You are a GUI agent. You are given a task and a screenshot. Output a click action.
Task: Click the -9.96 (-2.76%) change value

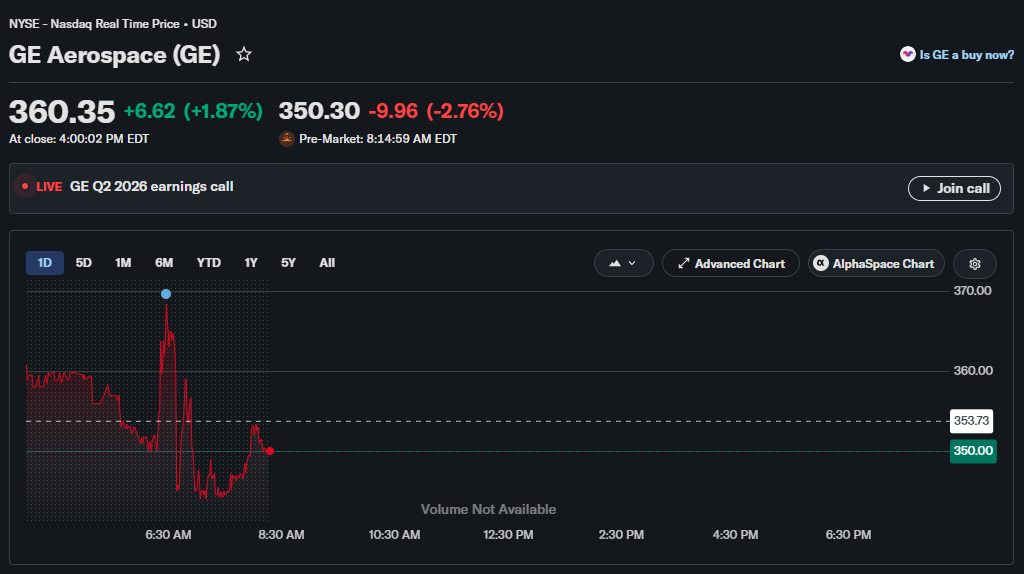(436, 111)
